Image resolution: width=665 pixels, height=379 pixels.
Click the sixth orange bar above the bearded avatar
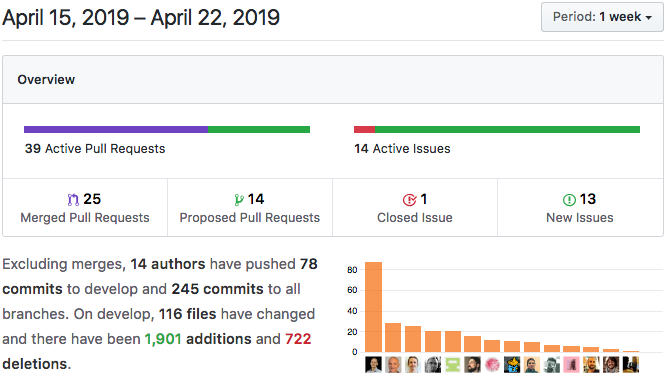point(472,344)
